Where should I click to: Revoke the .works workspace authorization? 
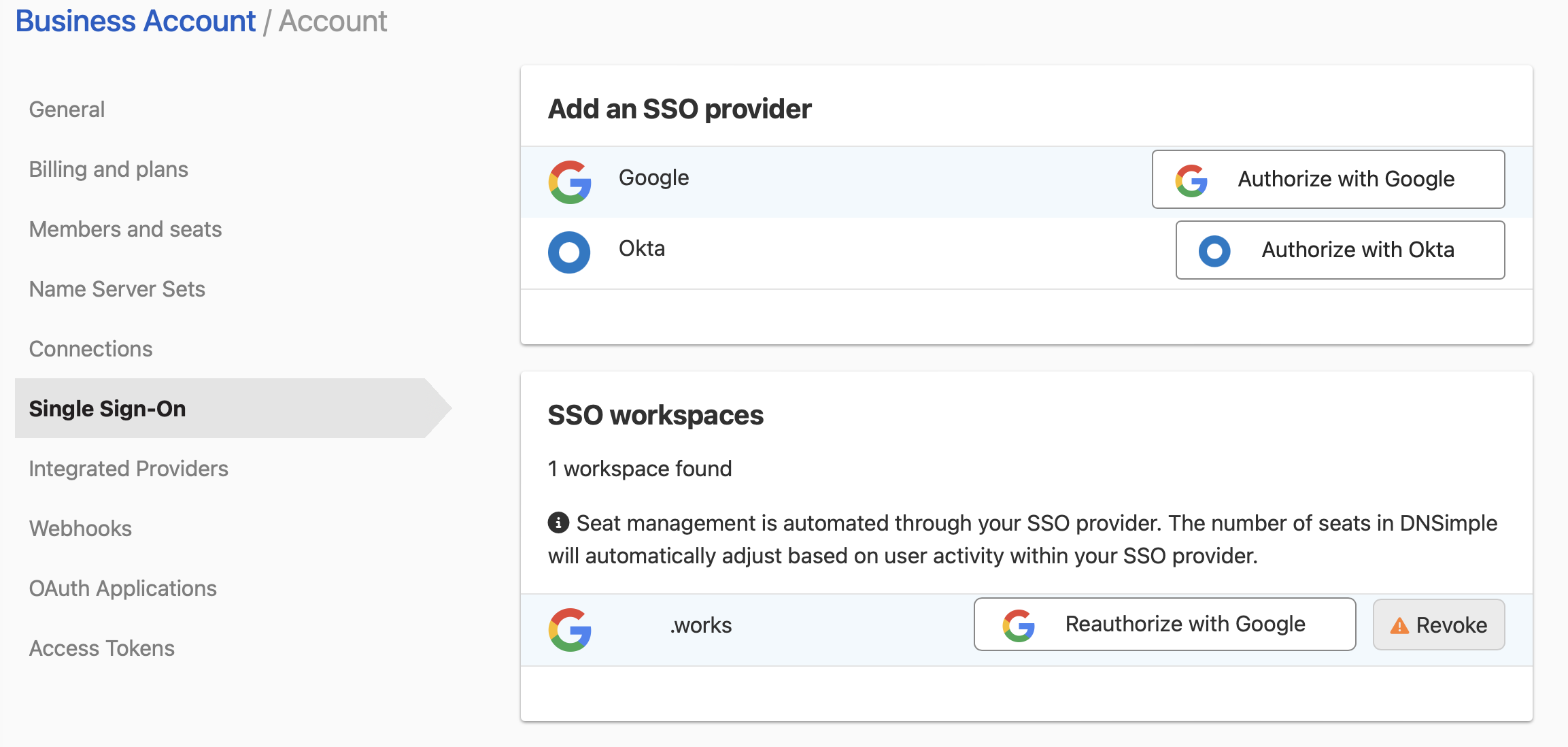click(1439, 625)
